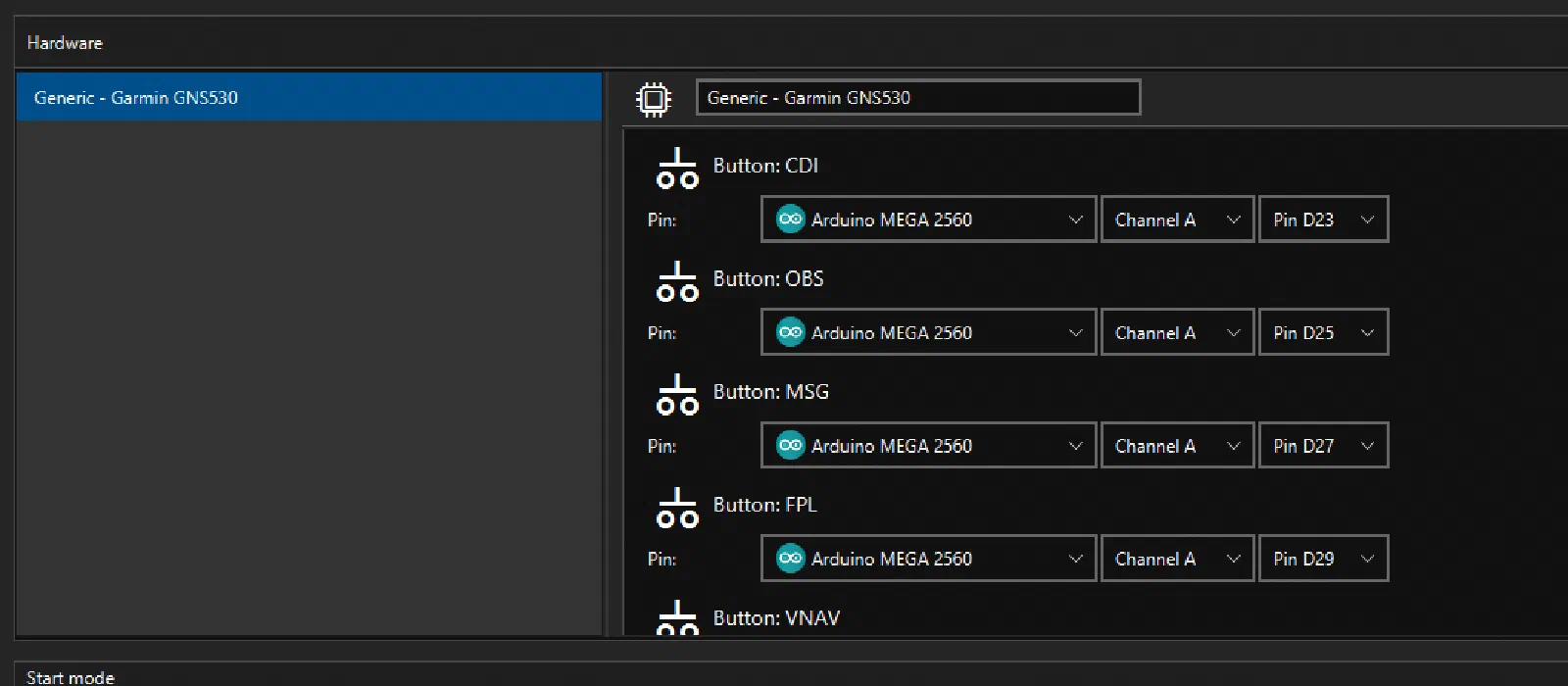Click the button icon next to Button: MSG
1568x686 pixels.
[x=677, y=394]
